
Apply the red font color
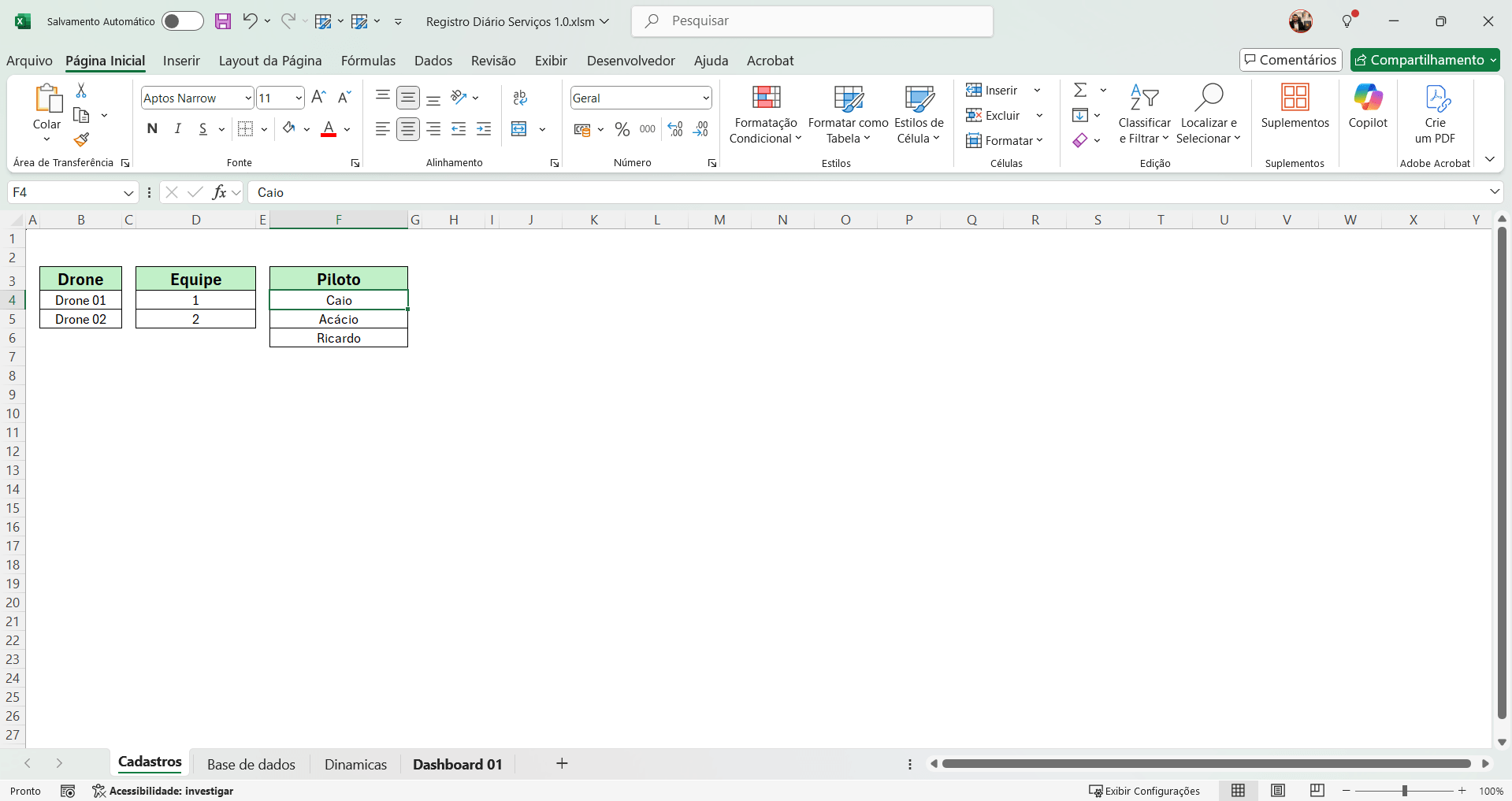pos(329,129)
